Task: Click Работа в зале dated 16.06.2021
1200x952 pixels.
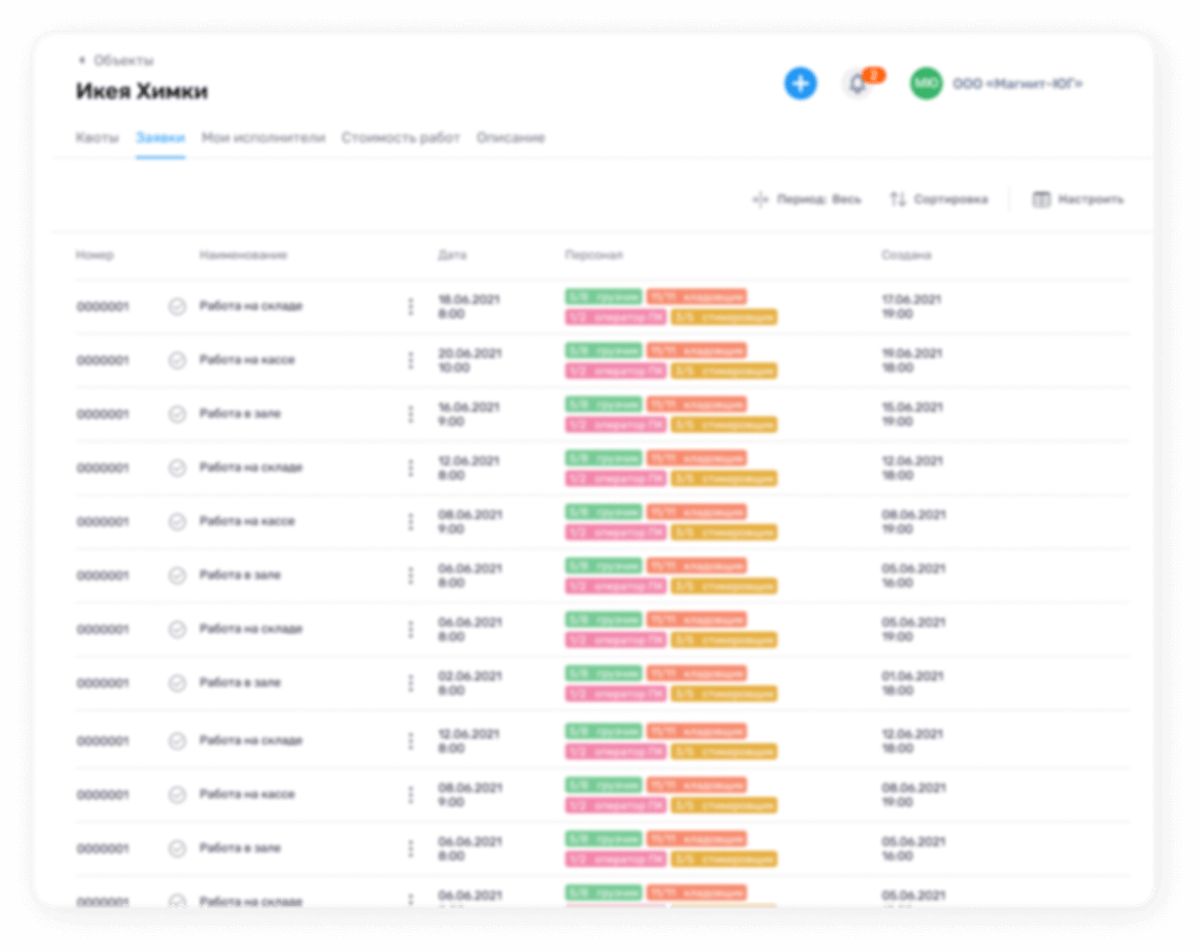Action: click(x=240, y=414)
